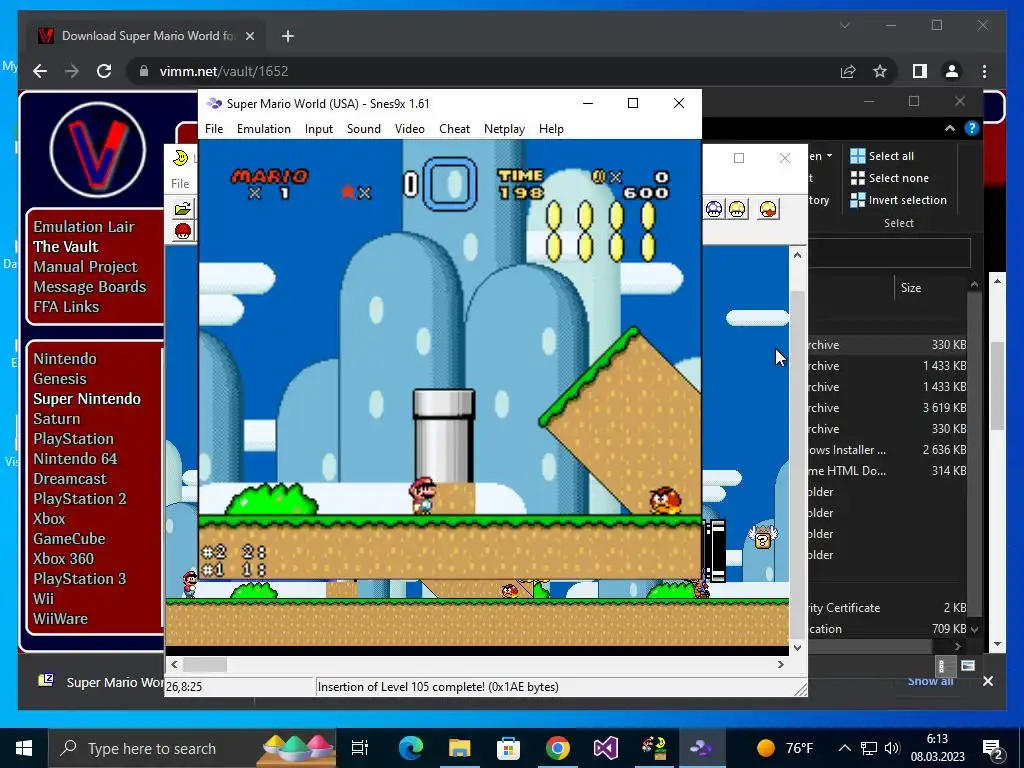Click the yellow mushroom toolbar icon in Lunar Magic
The height and width of the screenshot is (768, 1024).
pyautogui.click(x=737, y=209)
